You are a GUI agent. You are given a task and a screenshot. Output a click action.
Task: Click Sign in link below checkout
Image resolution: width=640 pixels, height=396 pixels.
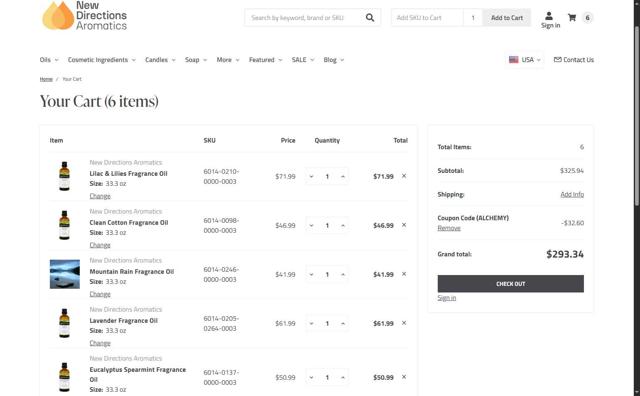coord(447,298)
